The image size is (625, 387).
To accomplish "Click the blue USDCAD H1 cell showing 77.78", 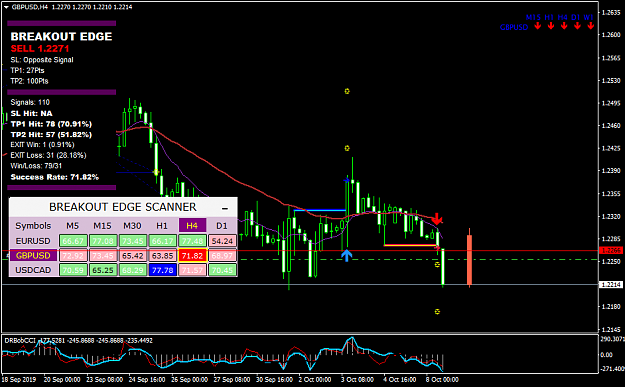I will [x=163, y=270].
